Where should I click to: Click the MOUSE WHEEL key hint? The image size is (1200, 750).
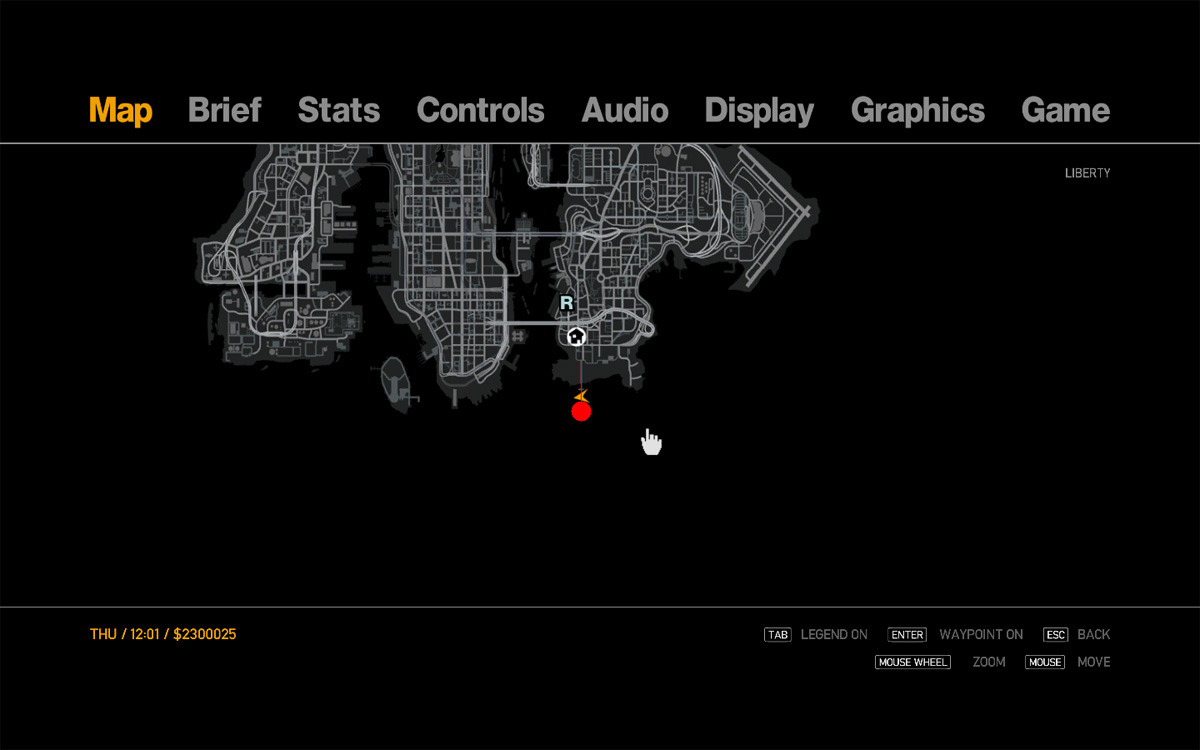coord(912,662)
